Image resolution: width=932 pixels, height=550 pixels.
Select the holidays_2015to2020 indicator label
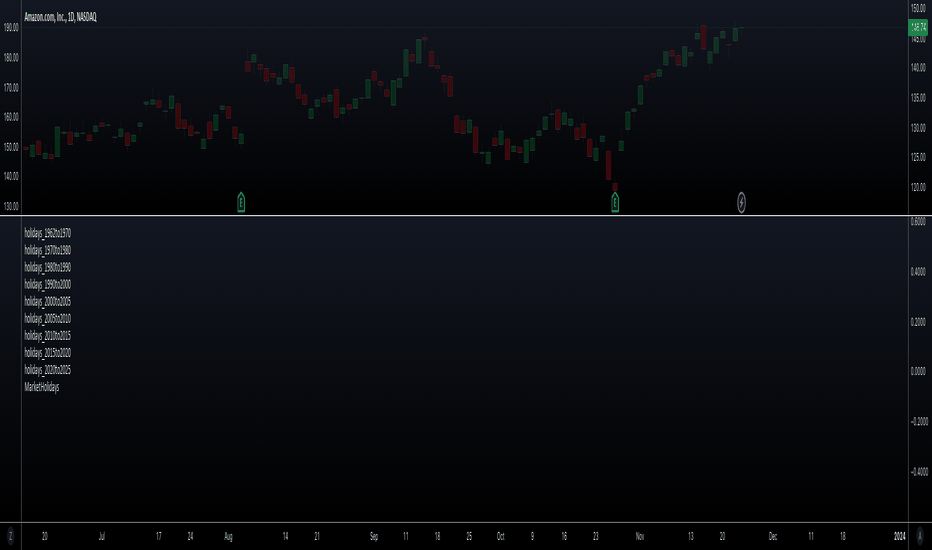pos(48,353)
